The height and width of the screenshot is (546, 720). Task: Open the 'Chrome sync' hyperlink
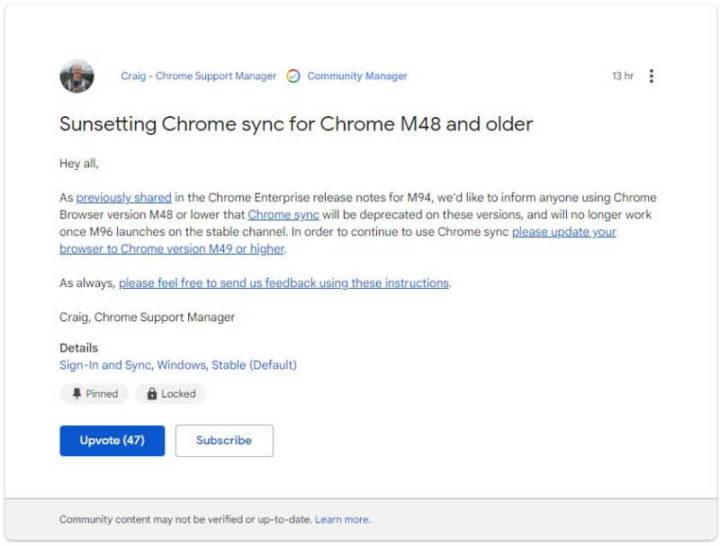283,214
